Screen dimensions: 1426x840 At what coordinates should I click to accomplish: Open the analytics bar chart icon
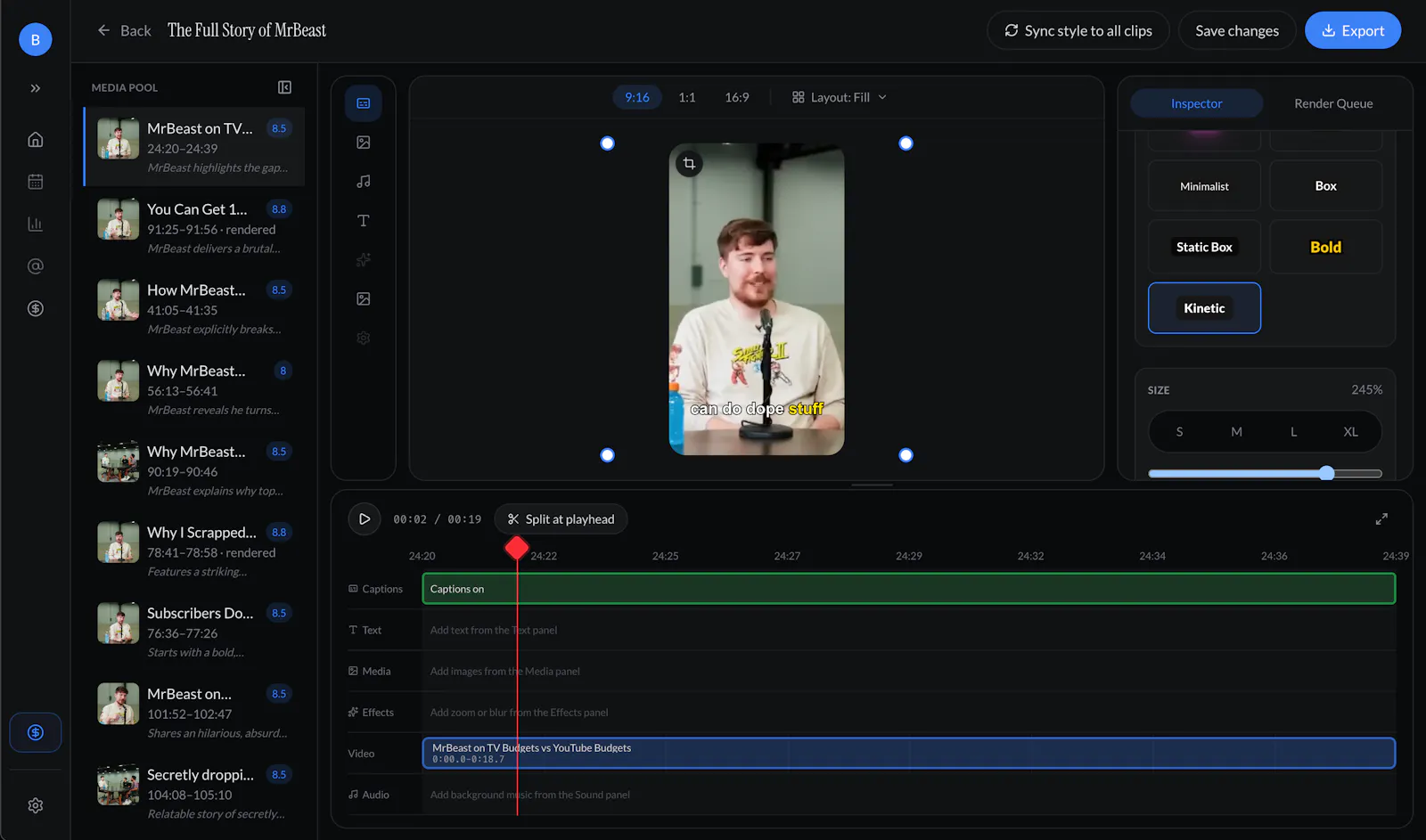[x=36, y=224]
